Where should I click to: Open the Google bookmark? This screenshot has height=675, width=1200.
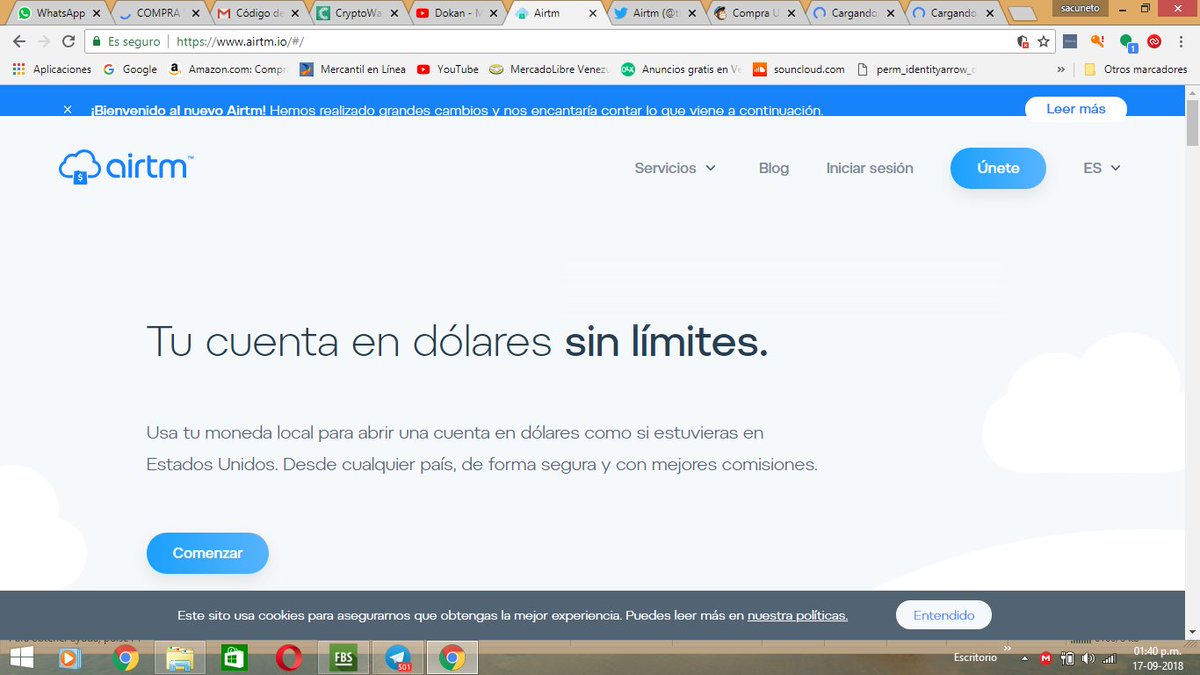tap(130, 70)
